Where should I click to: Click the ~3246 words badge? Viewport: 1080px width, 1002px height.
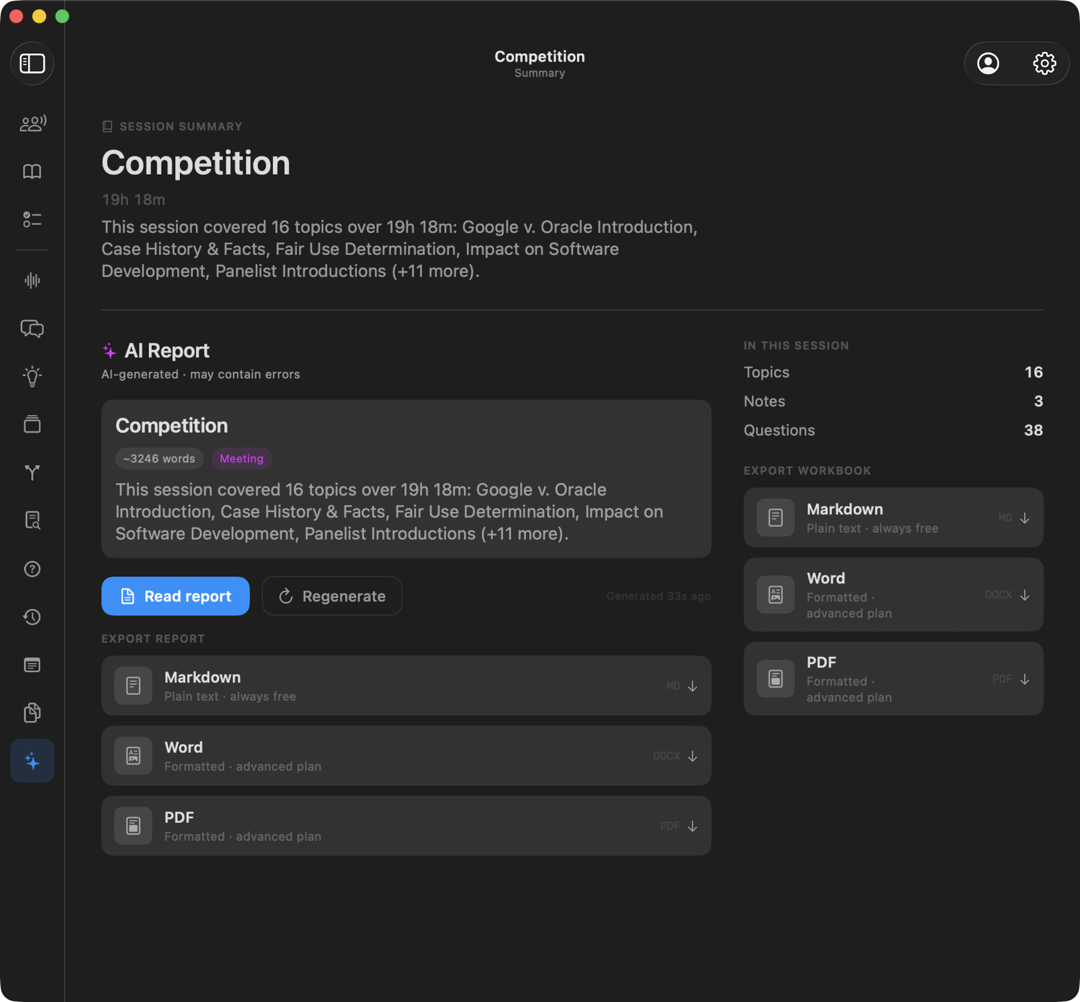click(159, 459)
